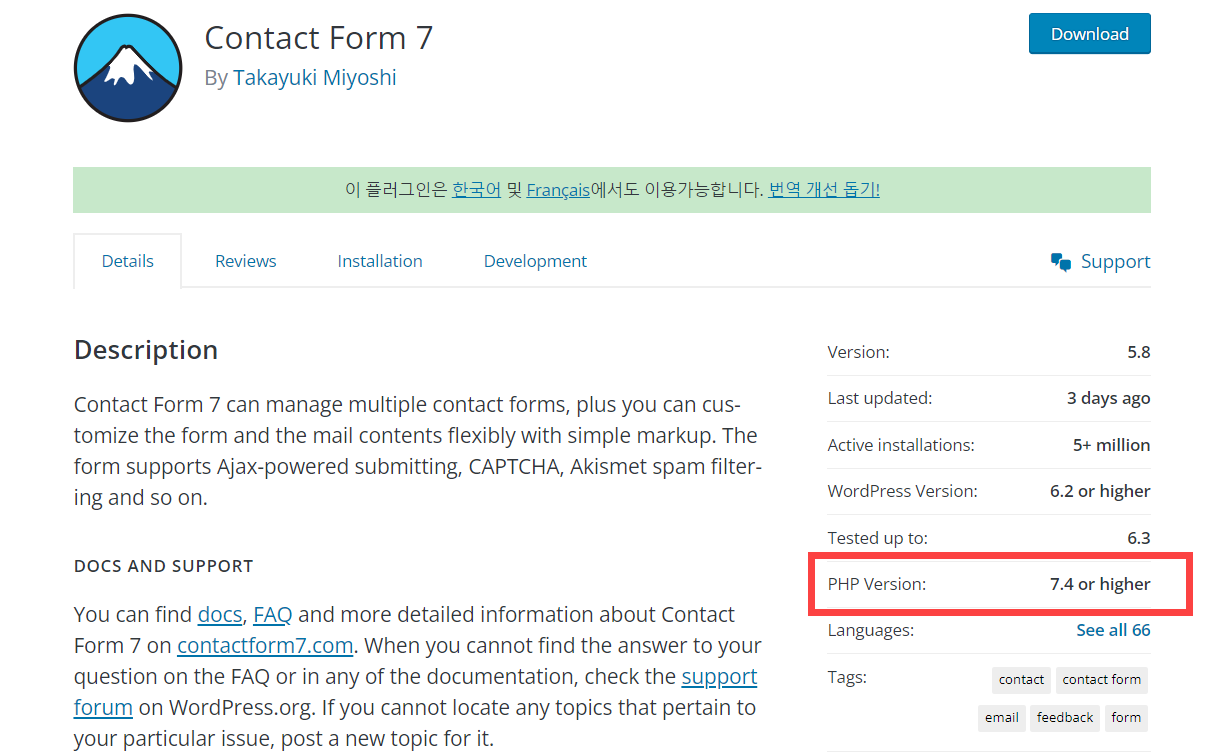This screenshot has width=1216, height=755.
Task: Open the Korean translation link 한국어
Action: (476, 189)
